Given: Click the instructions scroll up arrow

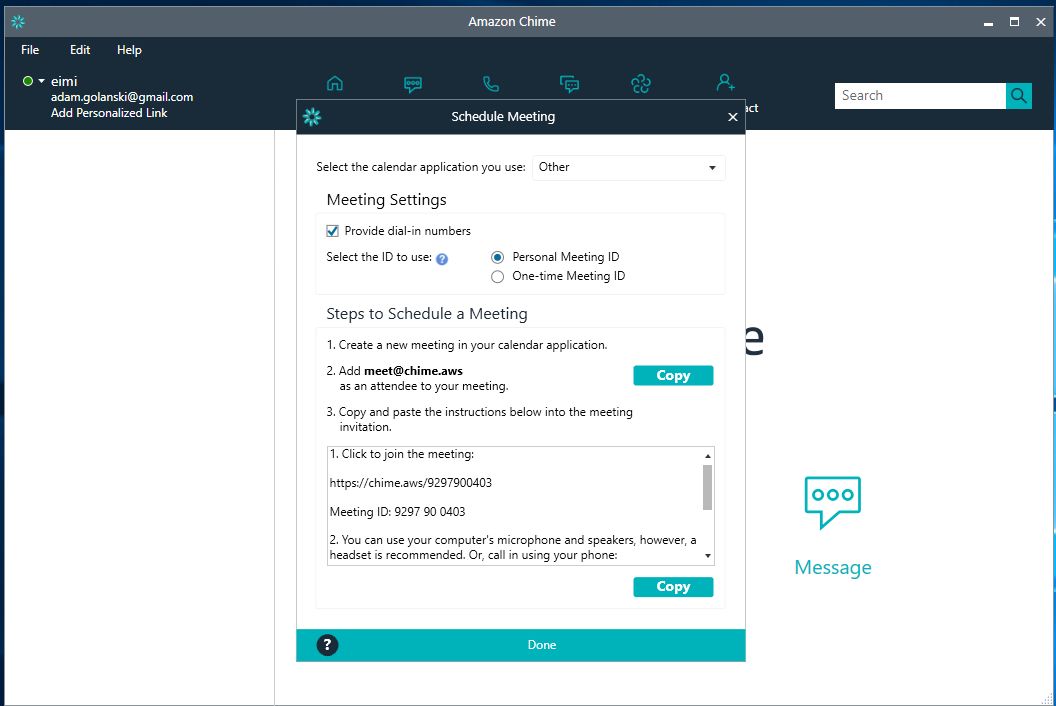Looking at the screenshot, I should (707, 456).
